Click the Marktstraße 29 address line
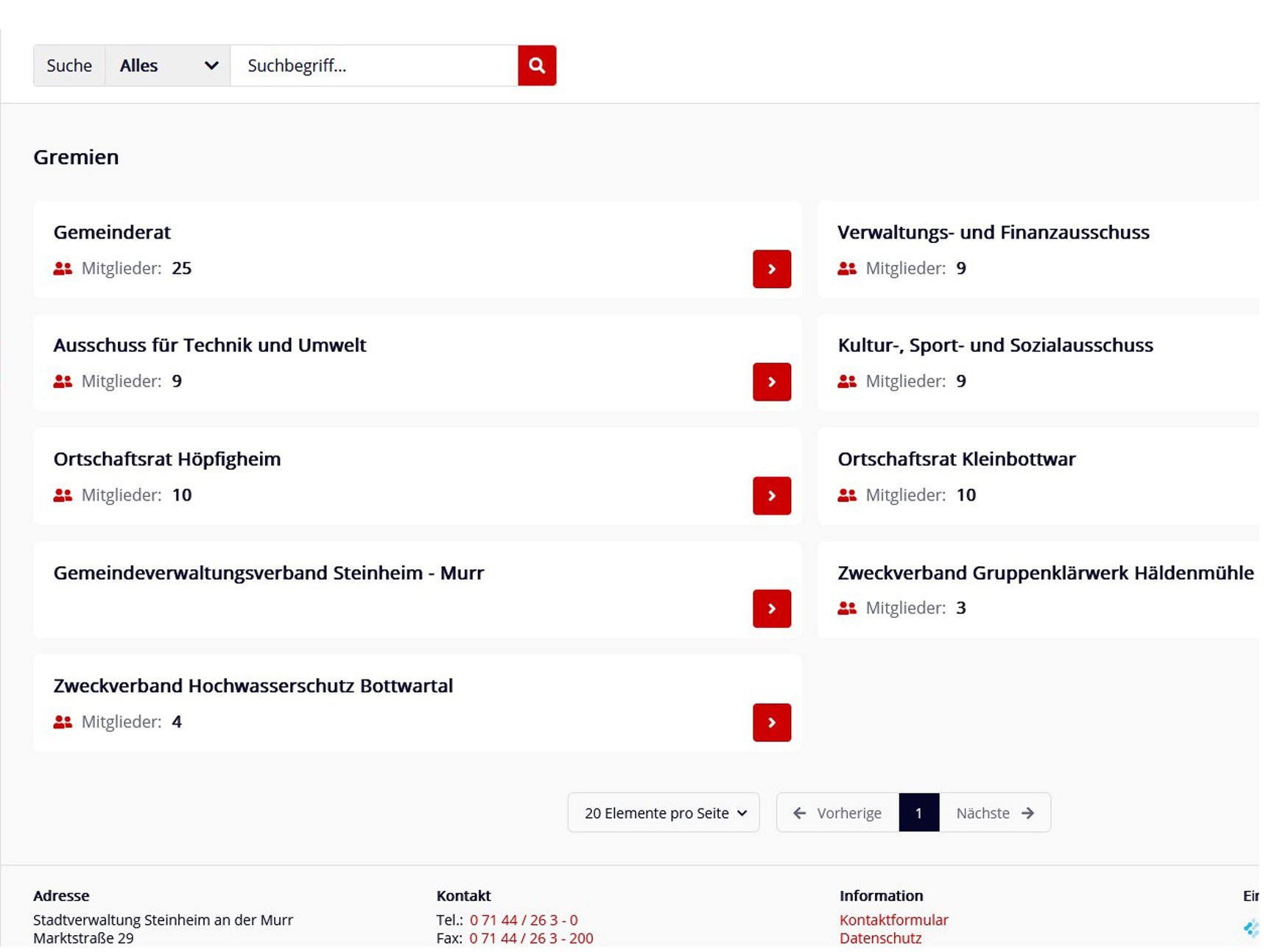 pyautogui.click(x=83, y=939)
